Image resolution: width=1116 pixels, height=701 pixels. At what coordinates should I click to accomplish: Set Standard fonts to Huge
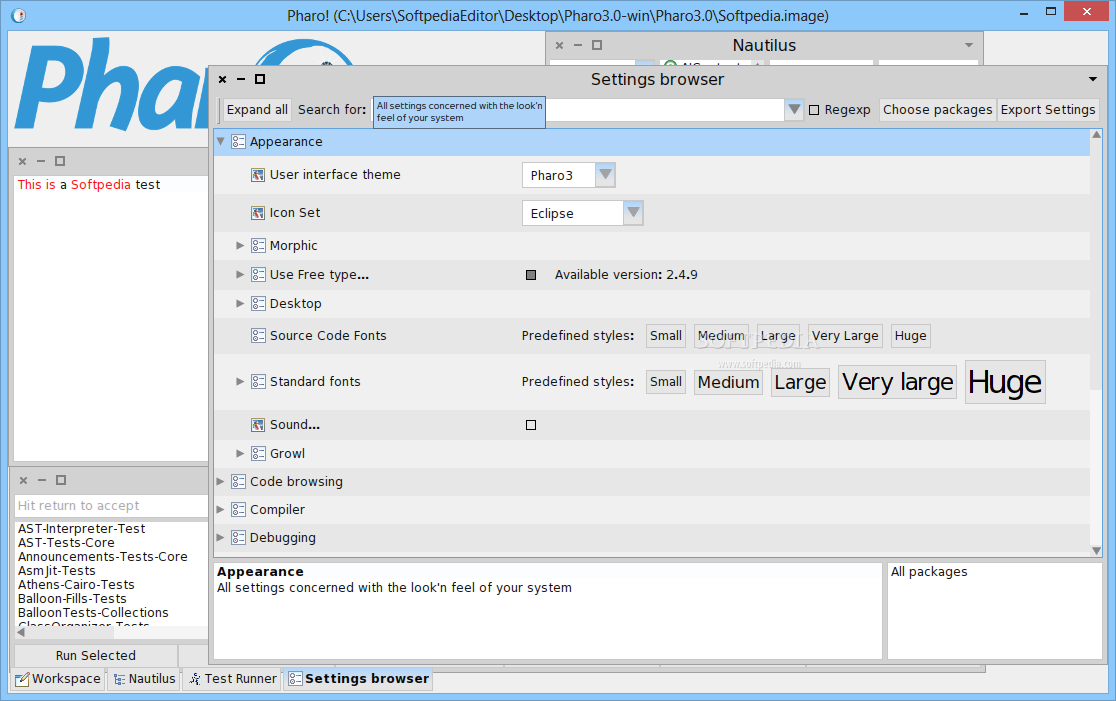[x=1005, y=382]
